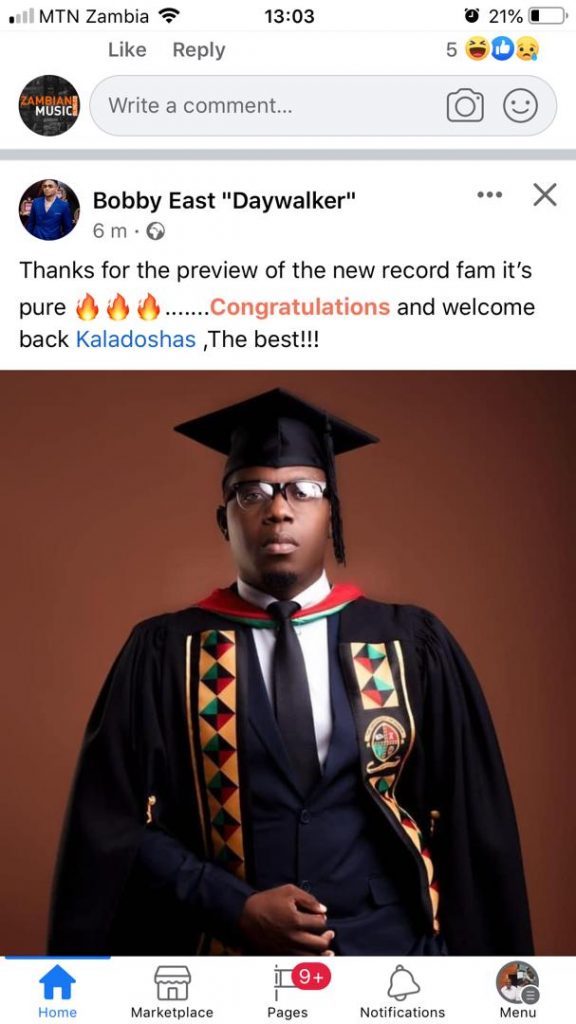Open the Menu profile tab
Screen dimensions: 576x1024
pos(518,990)
